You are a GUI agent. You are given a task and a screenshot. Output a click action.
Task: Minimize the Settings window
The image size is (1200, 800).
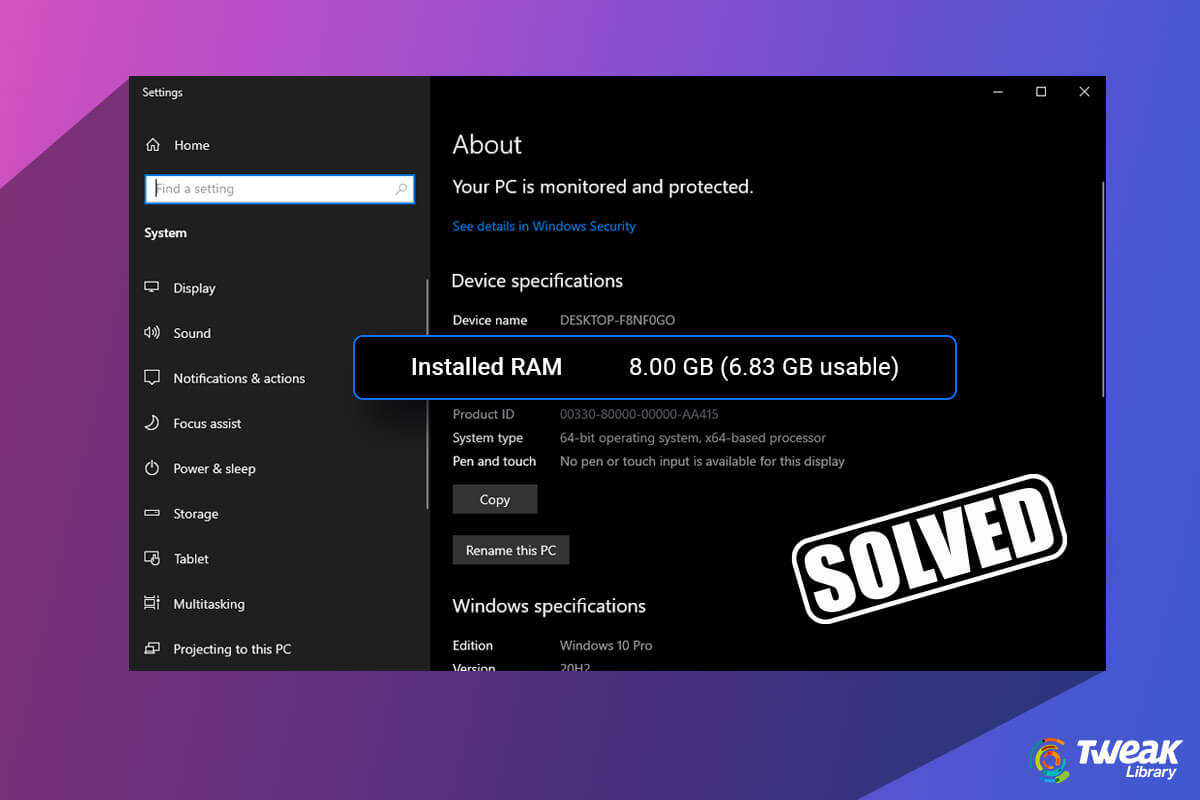998,92
